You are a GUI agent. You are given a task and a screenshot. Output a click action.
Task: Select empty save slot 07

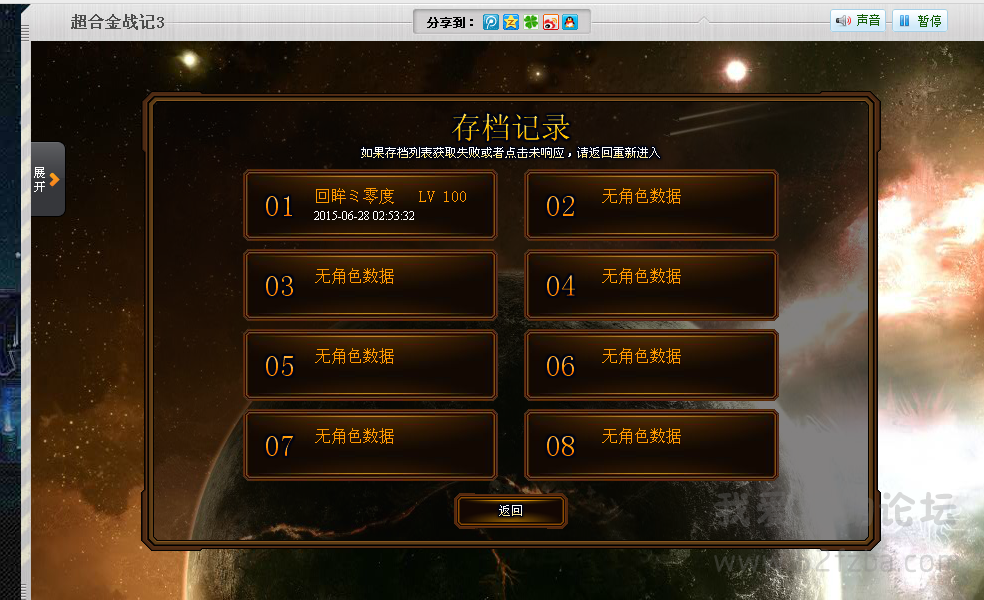point(370,445)
